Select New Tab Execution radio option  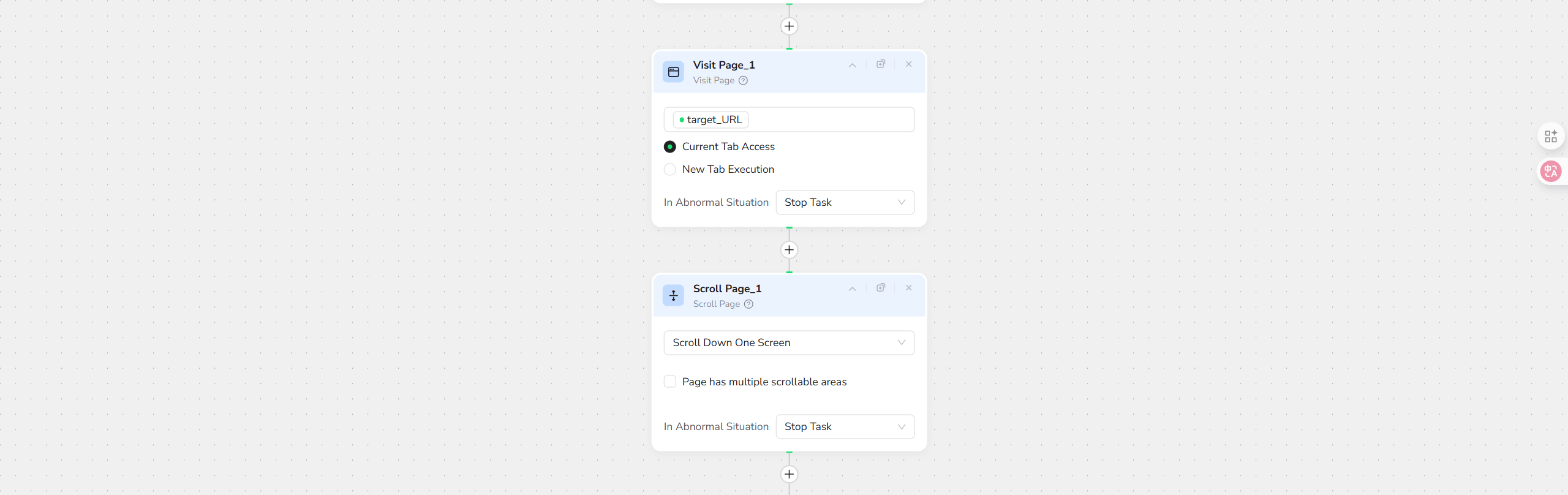(670, 170)
